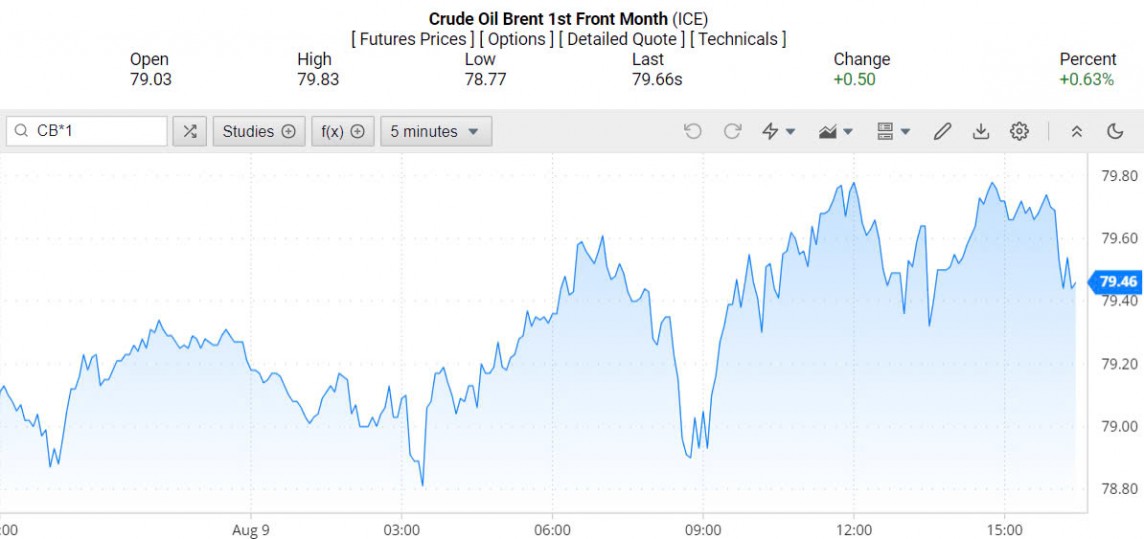Open the Futures Prices link
This screenshot has height=539, width=1144.
click(414, 39)
